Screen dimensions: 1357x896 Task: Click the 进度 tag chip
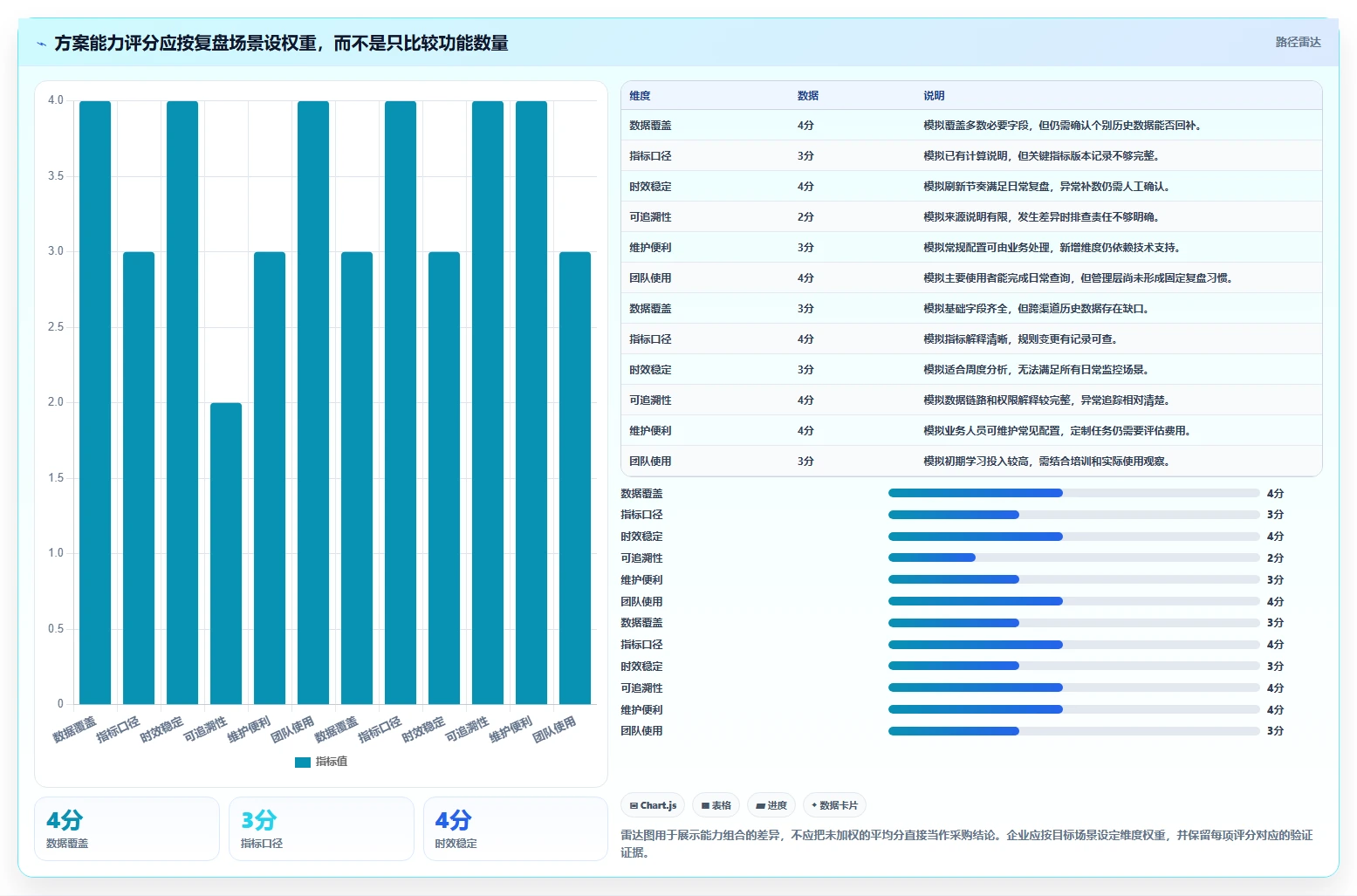click(771, 805)
